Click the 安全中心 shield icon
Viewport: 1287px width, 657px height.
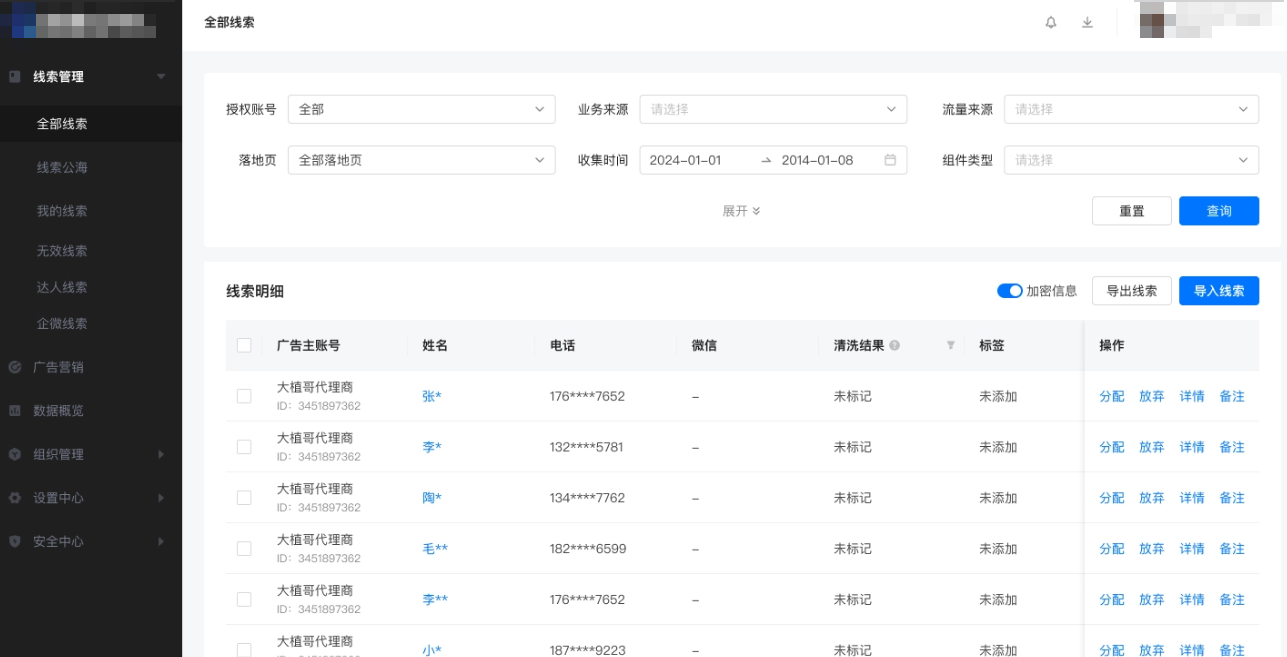pyautogui.click(x=13, y=541)
